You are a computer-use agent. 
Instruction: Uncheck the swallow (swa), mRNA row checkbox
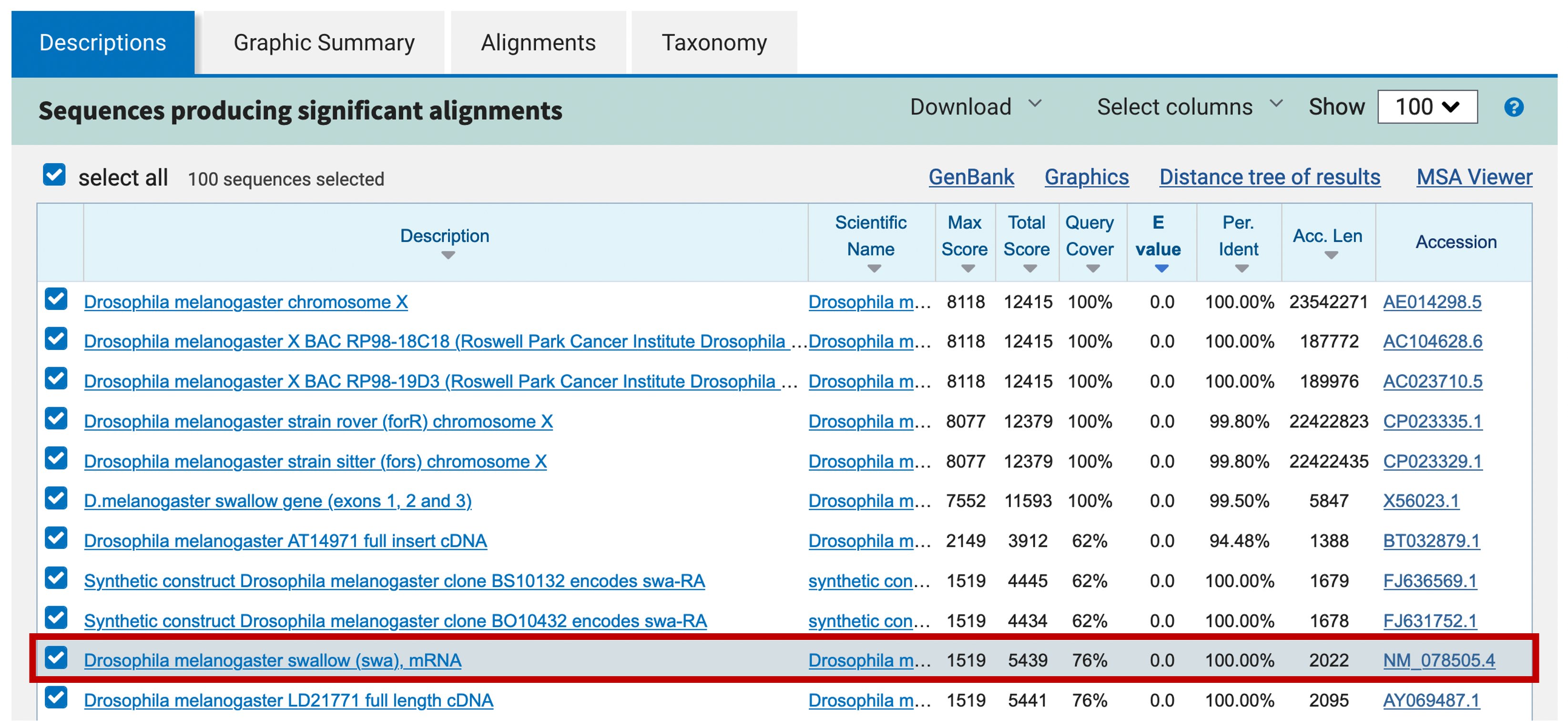click(x=56, y=658)
